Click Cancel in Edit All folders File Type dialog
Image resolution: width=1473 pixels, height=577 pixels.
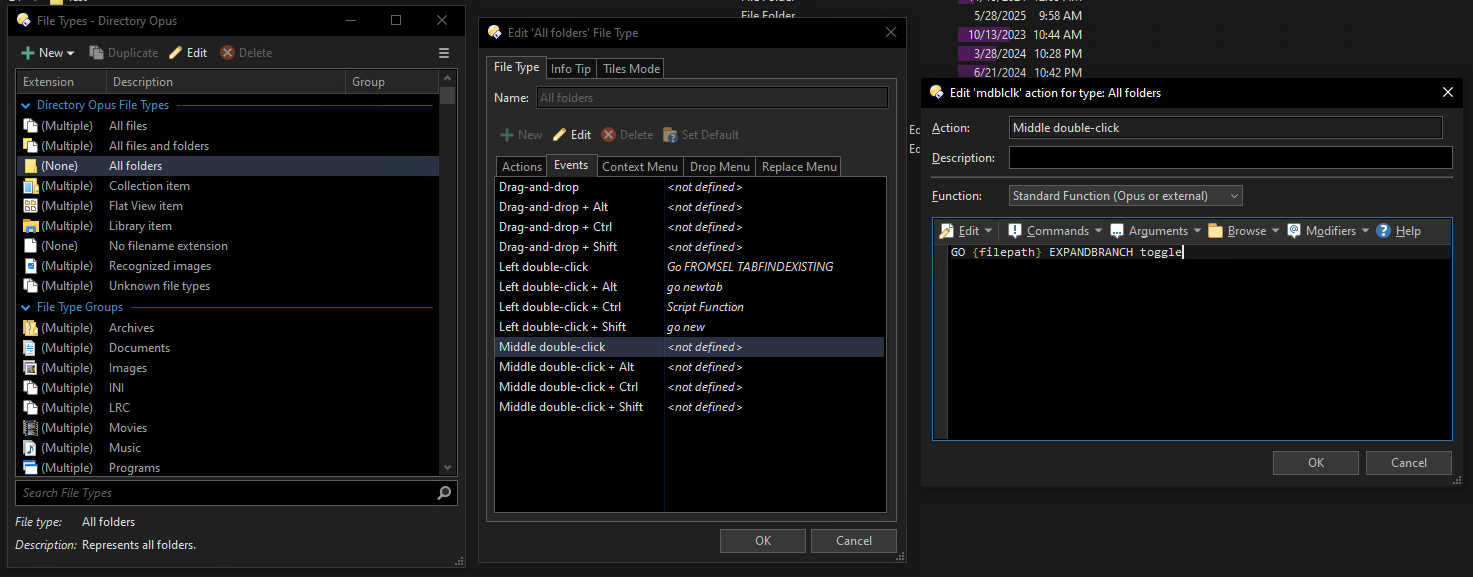point(854,541)
